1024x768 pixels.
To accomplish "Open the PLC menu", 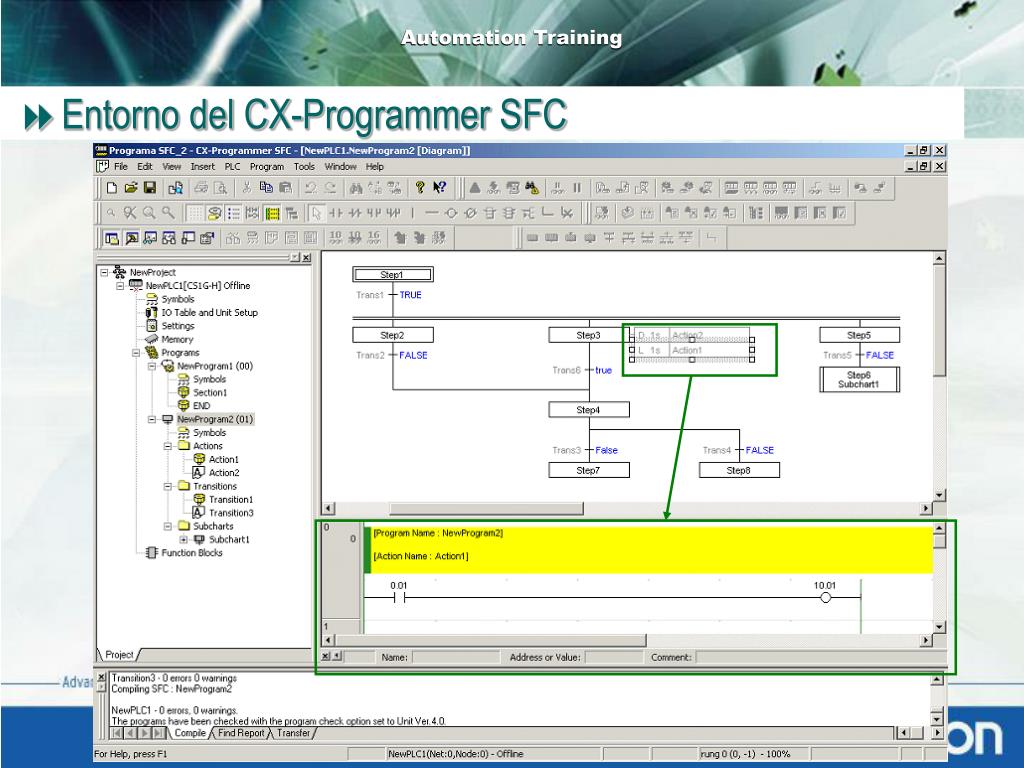I will point(232,167).
